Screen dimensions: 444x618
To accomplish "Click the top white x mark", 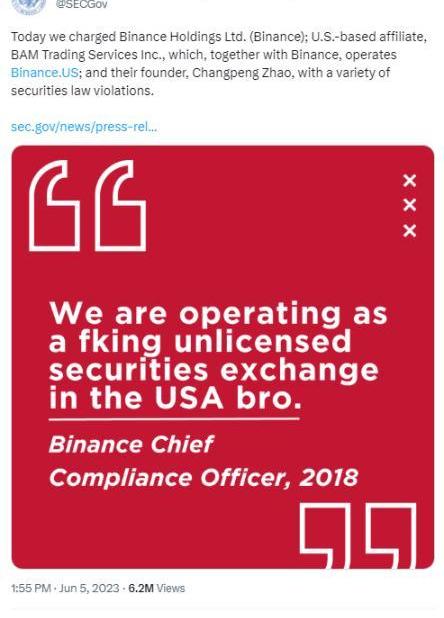I will click(x=410, y=181).
